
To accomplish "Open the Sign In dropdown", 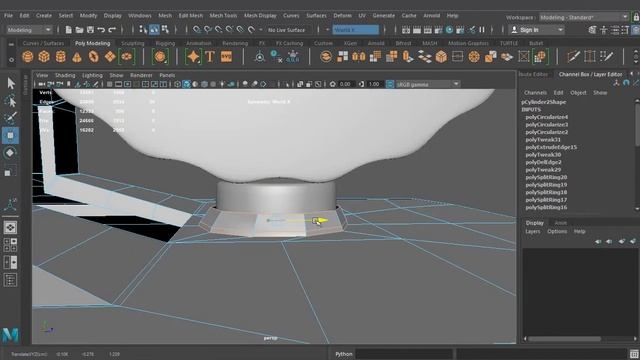I will [537, 30].
